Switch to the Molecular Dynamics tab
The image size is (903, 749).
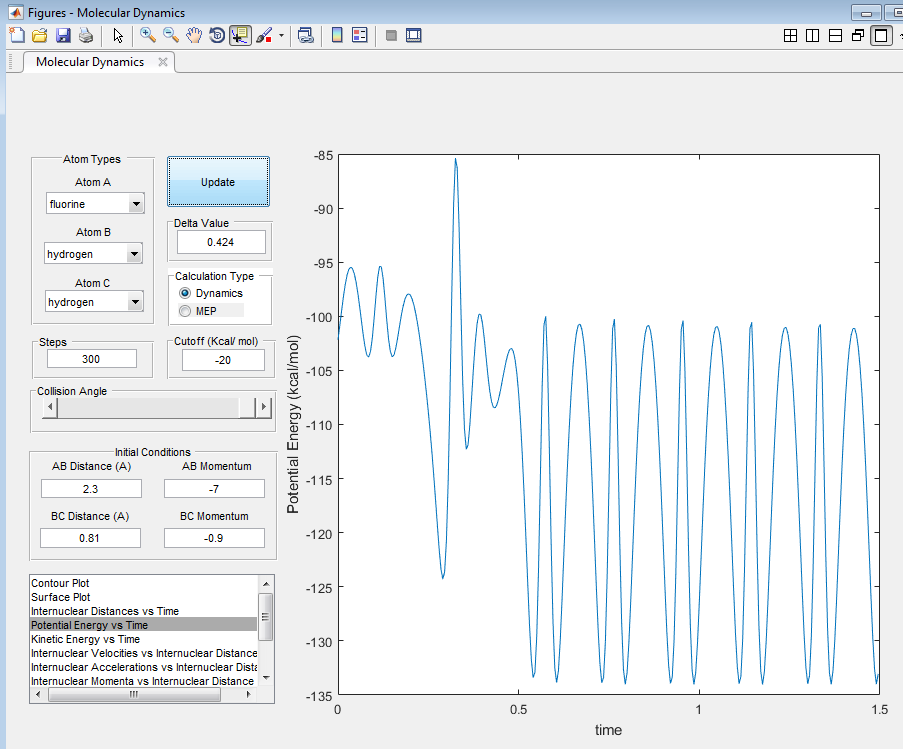tap(90, 62)
